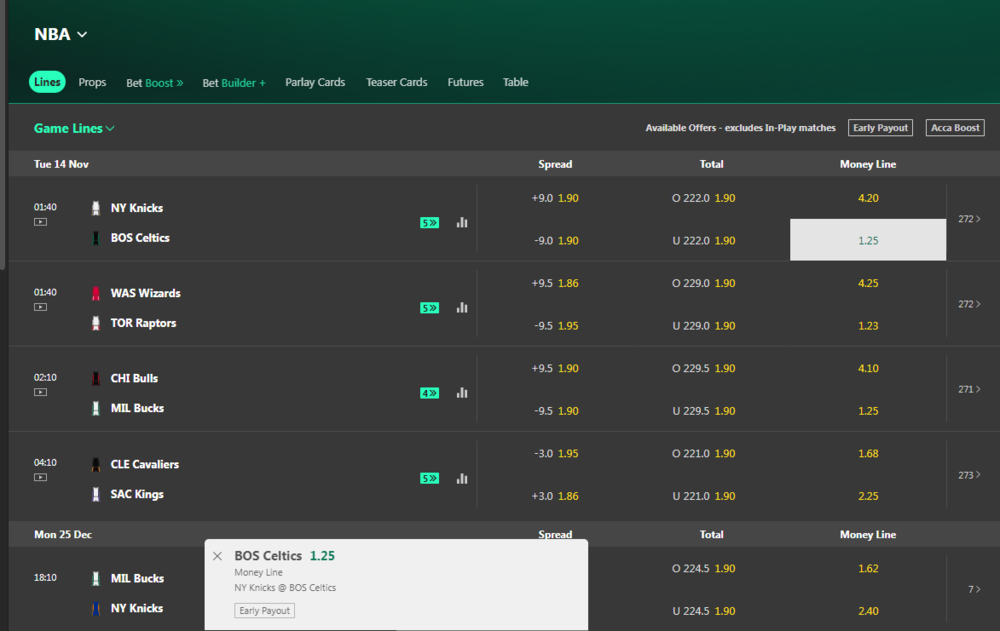Open stats chart icon for Bulls vs Bucks
The width and height of the screenshot is (1000, 631).
coord(462,393)
